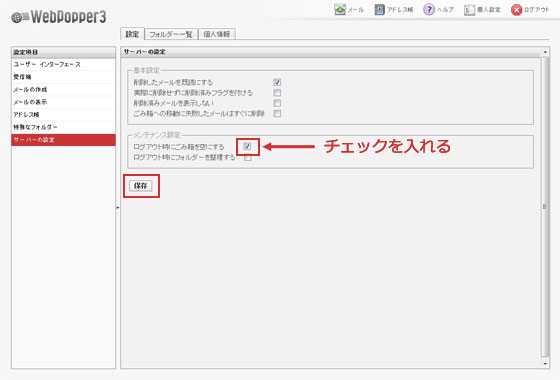Click scrollbar up arrow in settings panel

pos(545,52)
